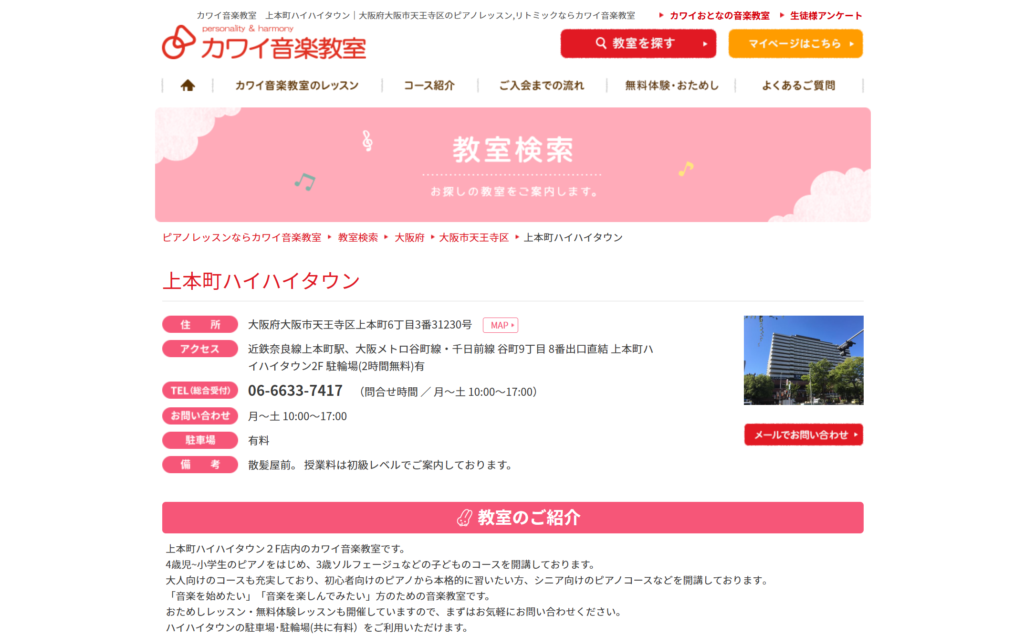Click the TEL(総合受付) label badge
Viewport: 1024px width, 637px height.
200,391
